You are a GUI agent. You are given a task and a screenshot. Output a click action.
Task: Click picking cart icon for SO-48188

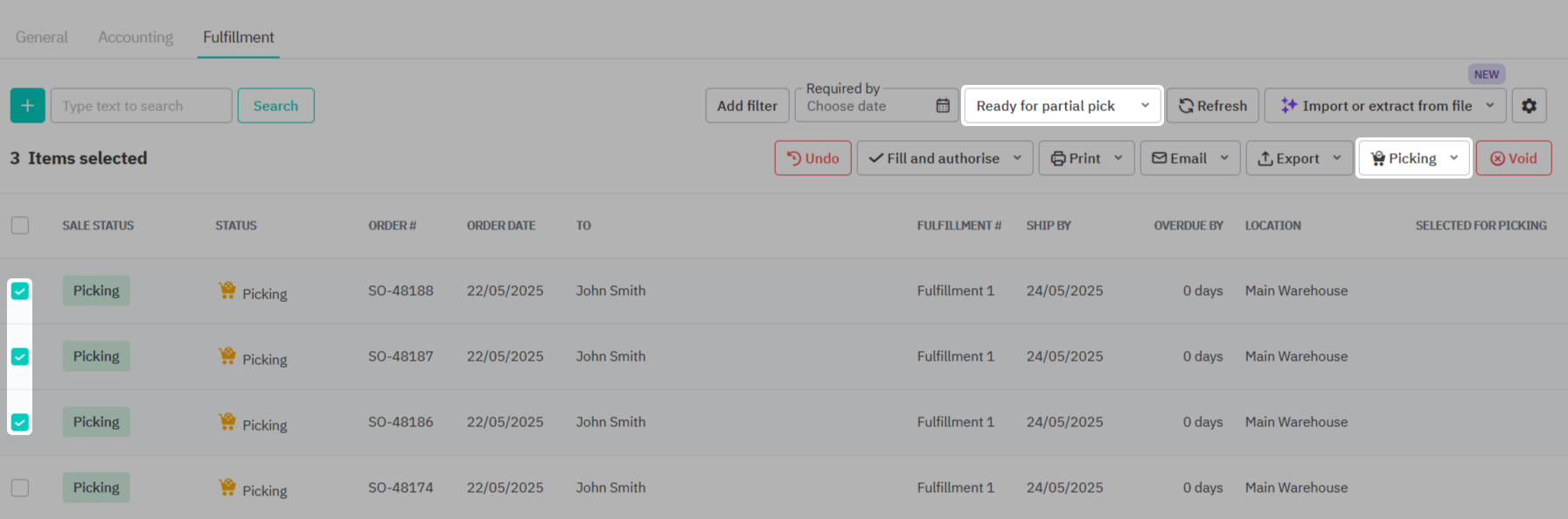(x=227, y=291)
